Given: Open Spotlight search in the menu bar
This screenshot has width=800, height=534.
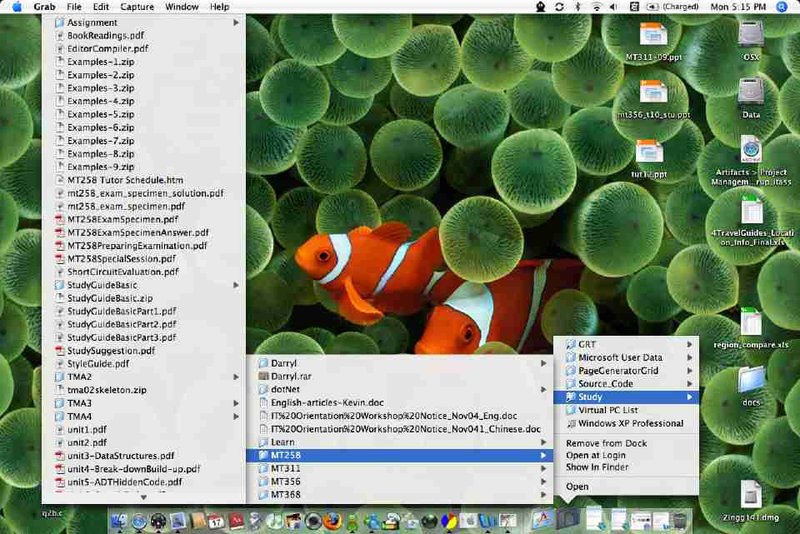Looking at the screenshot, I should click(x=782, y=7).
